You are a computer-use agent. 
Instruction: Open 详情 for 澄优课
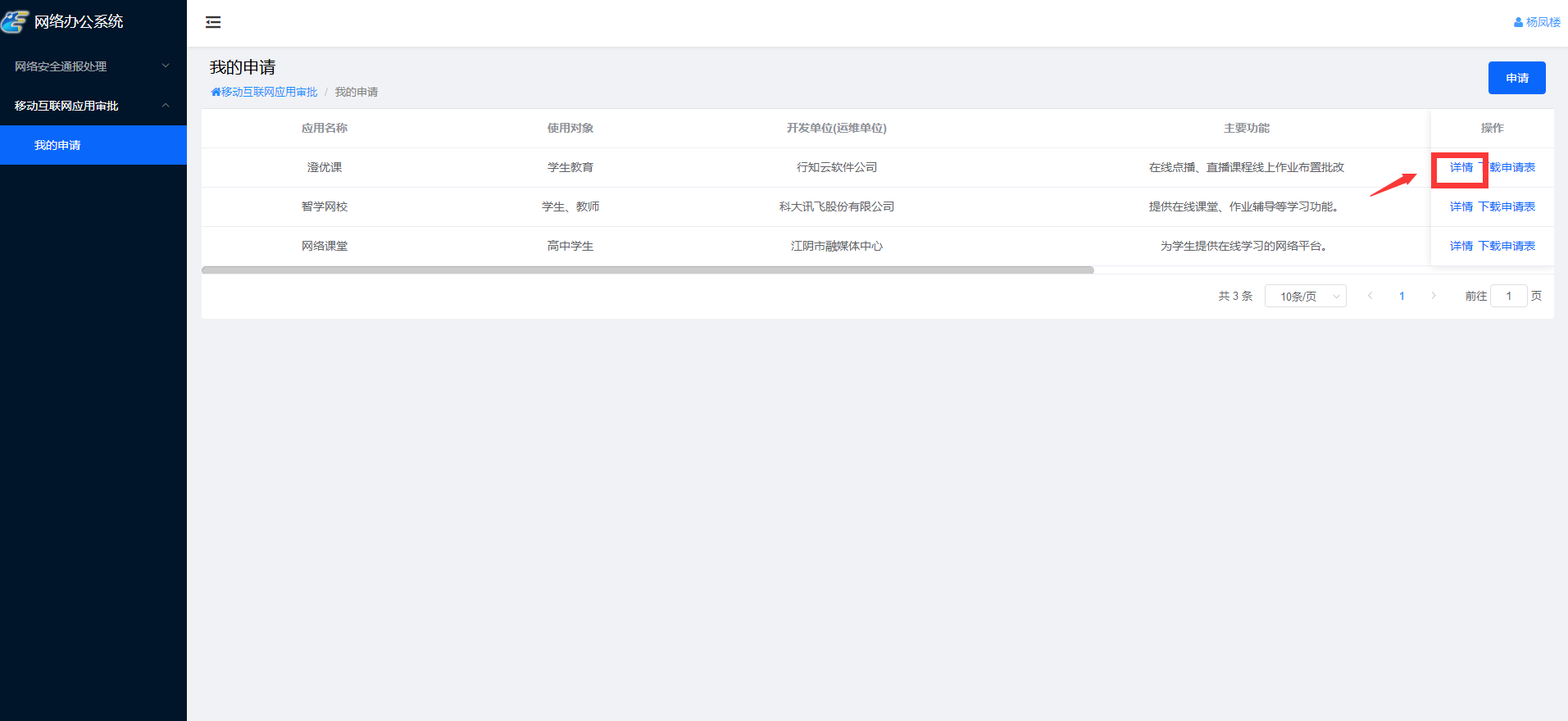pyautogui.click(x=1461, y=167)
